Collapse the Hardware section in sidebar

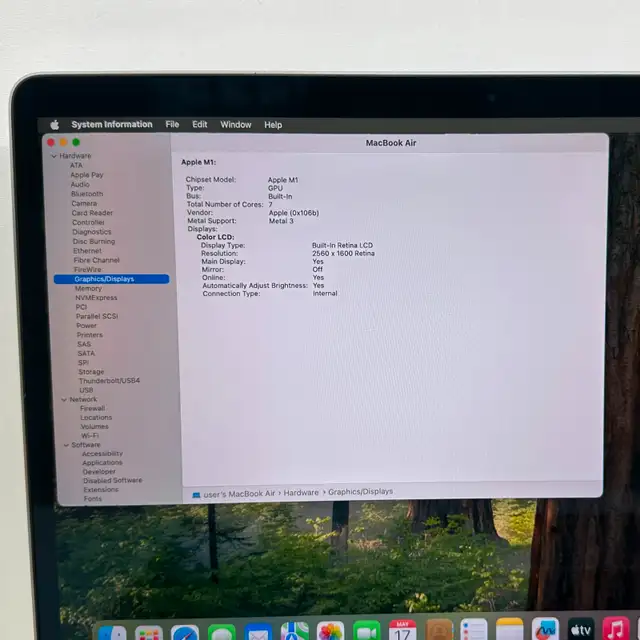click(x=54, y=156)
